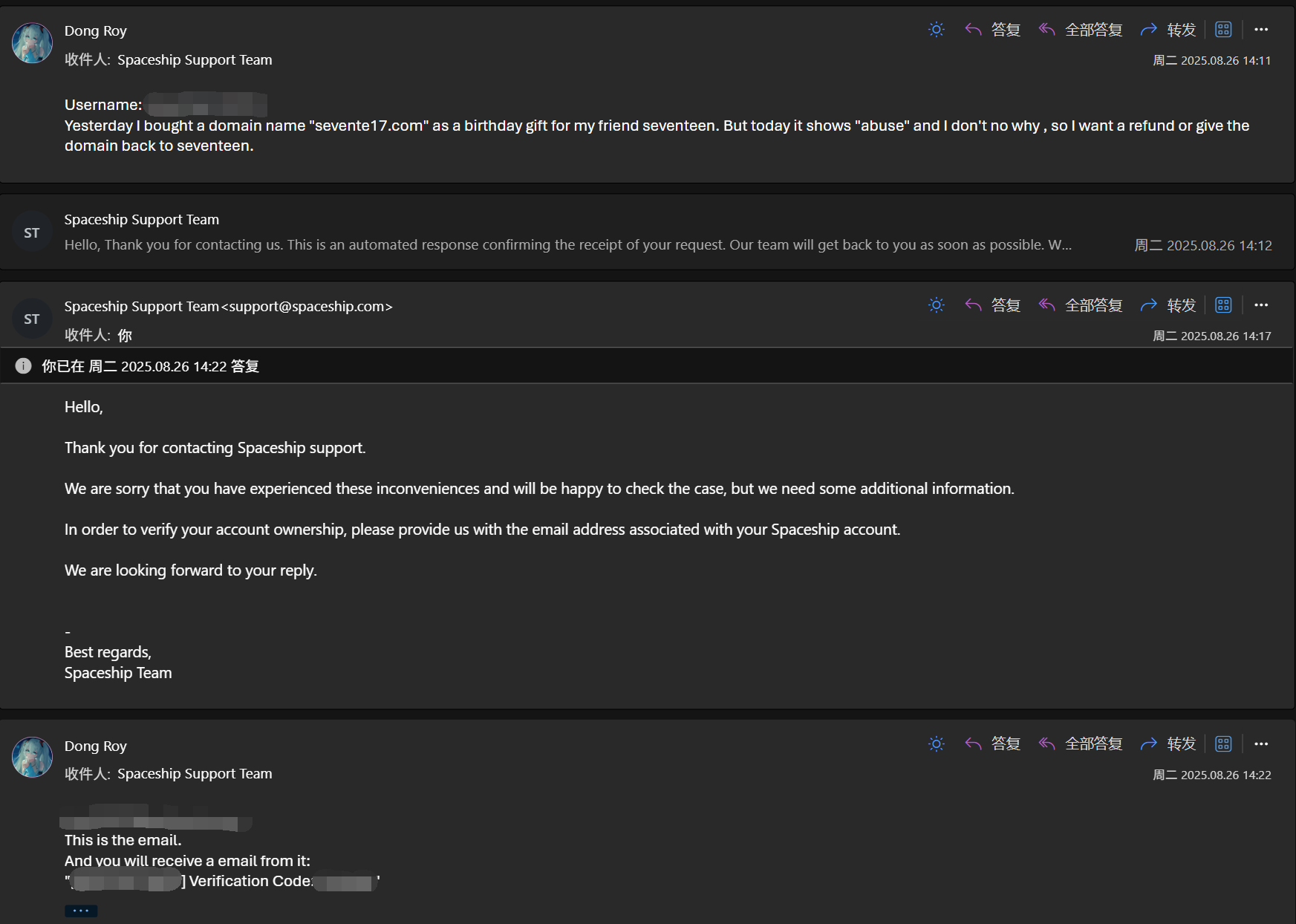The height and width of the screenshot is (924, 1296).
Task: Forward Dong Roy's 14:11 domain refund message
Action: (1168, 30)
